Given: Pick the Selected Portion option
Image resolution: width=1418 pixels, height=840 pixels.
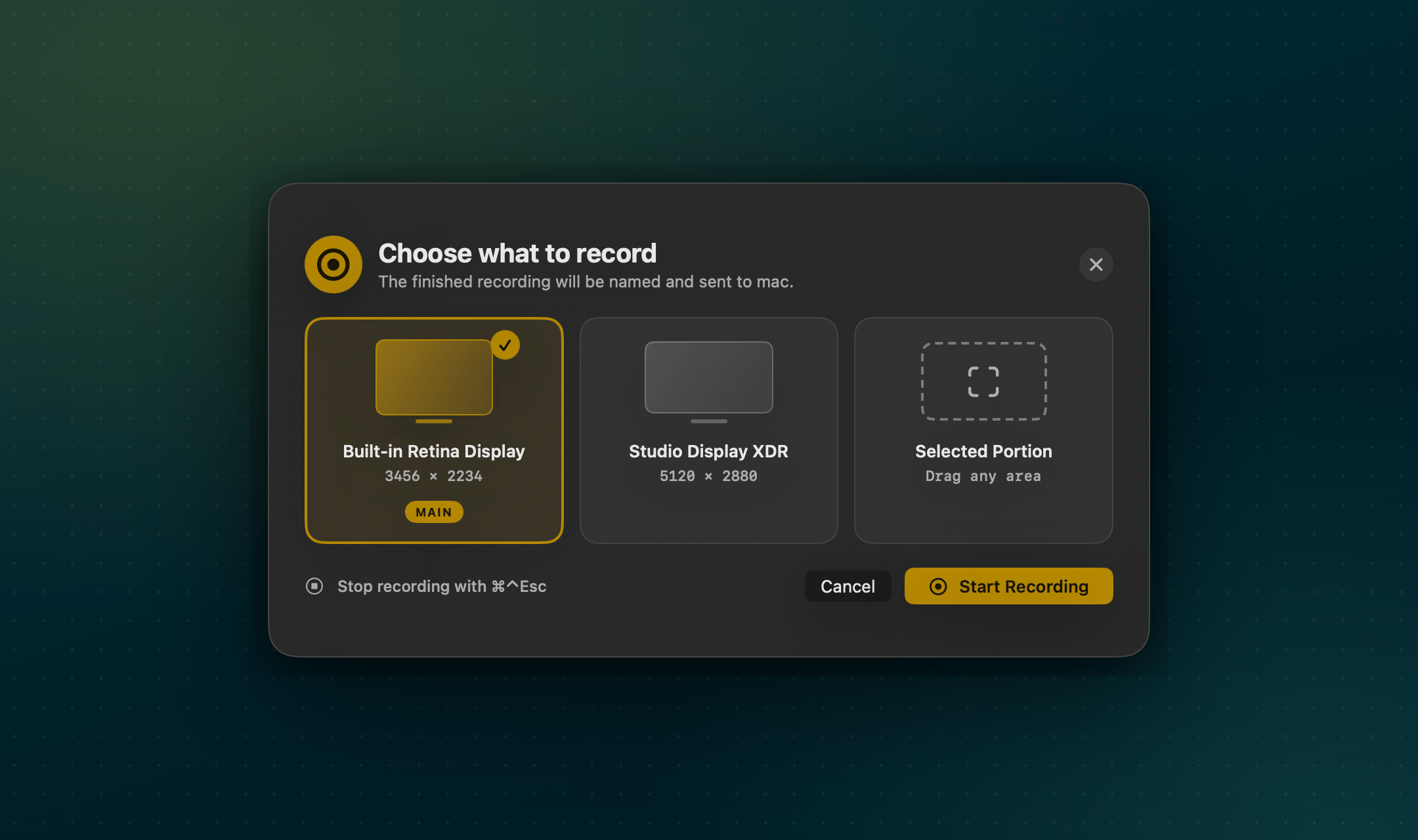Looking at the screenshot, I should click(983, 430).
